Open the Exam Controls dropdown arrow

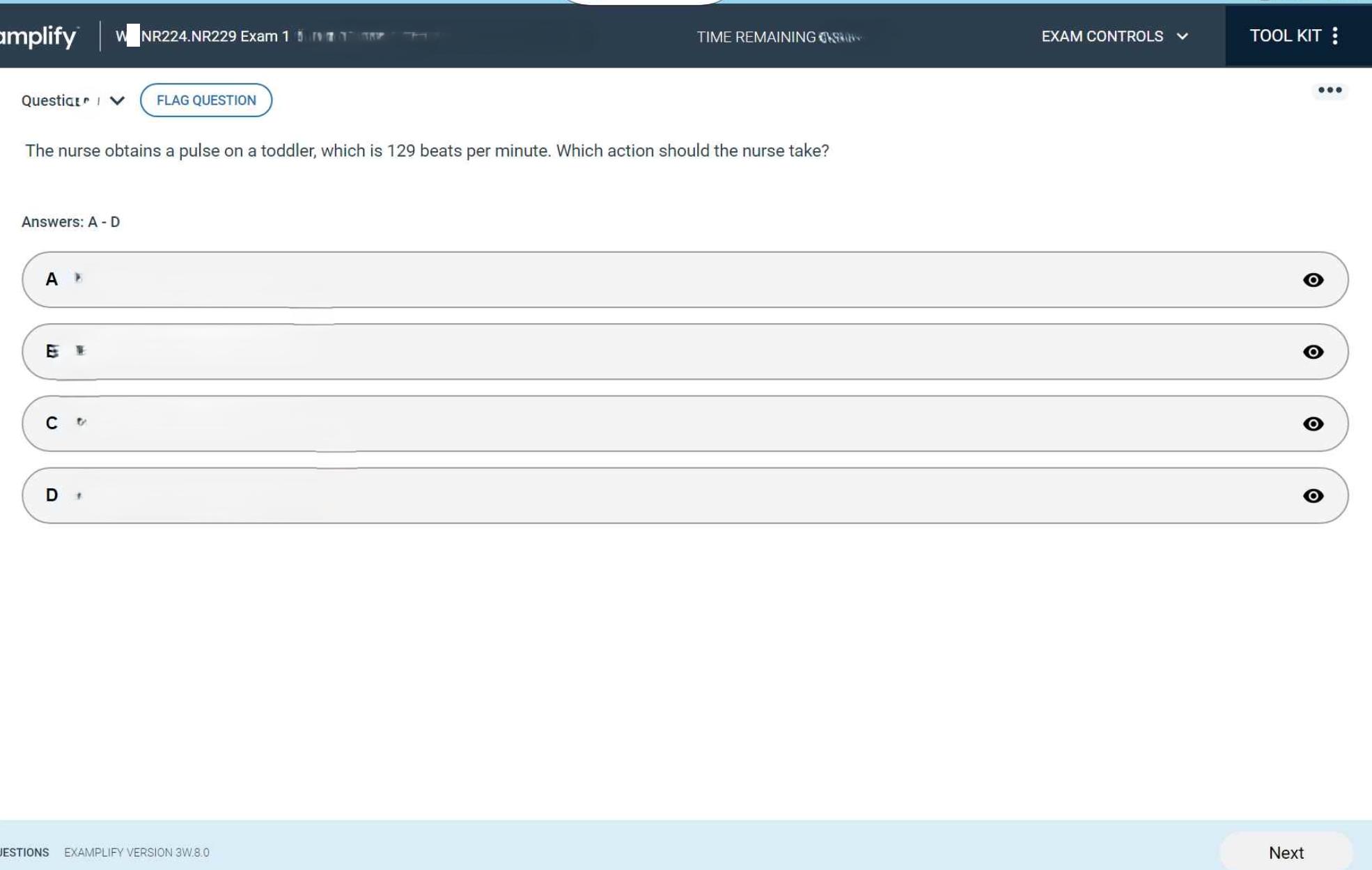(x=1182, y=36)
